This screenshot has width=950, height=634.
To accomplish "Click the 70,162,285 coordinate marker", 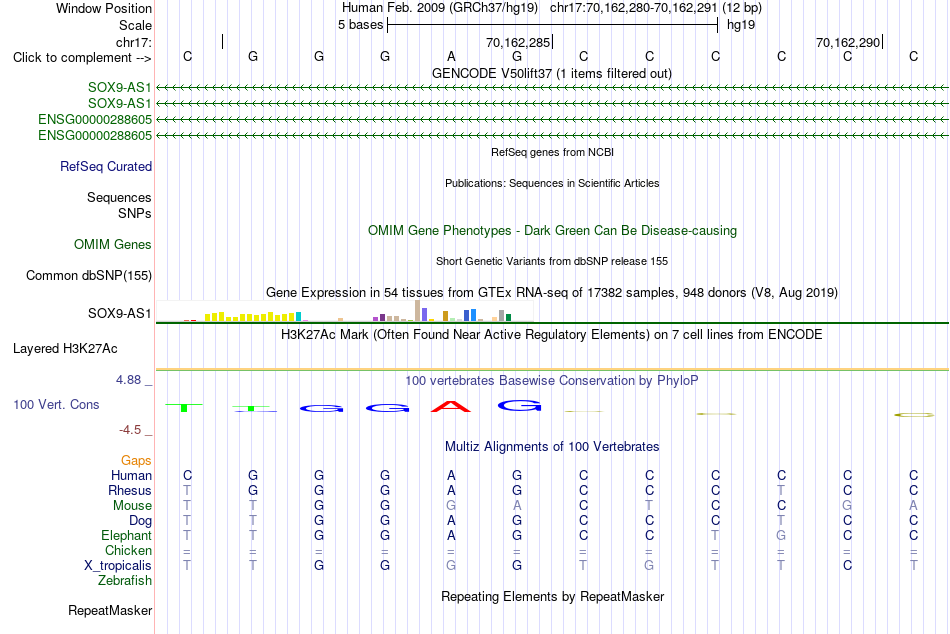I will coord(518,42).
